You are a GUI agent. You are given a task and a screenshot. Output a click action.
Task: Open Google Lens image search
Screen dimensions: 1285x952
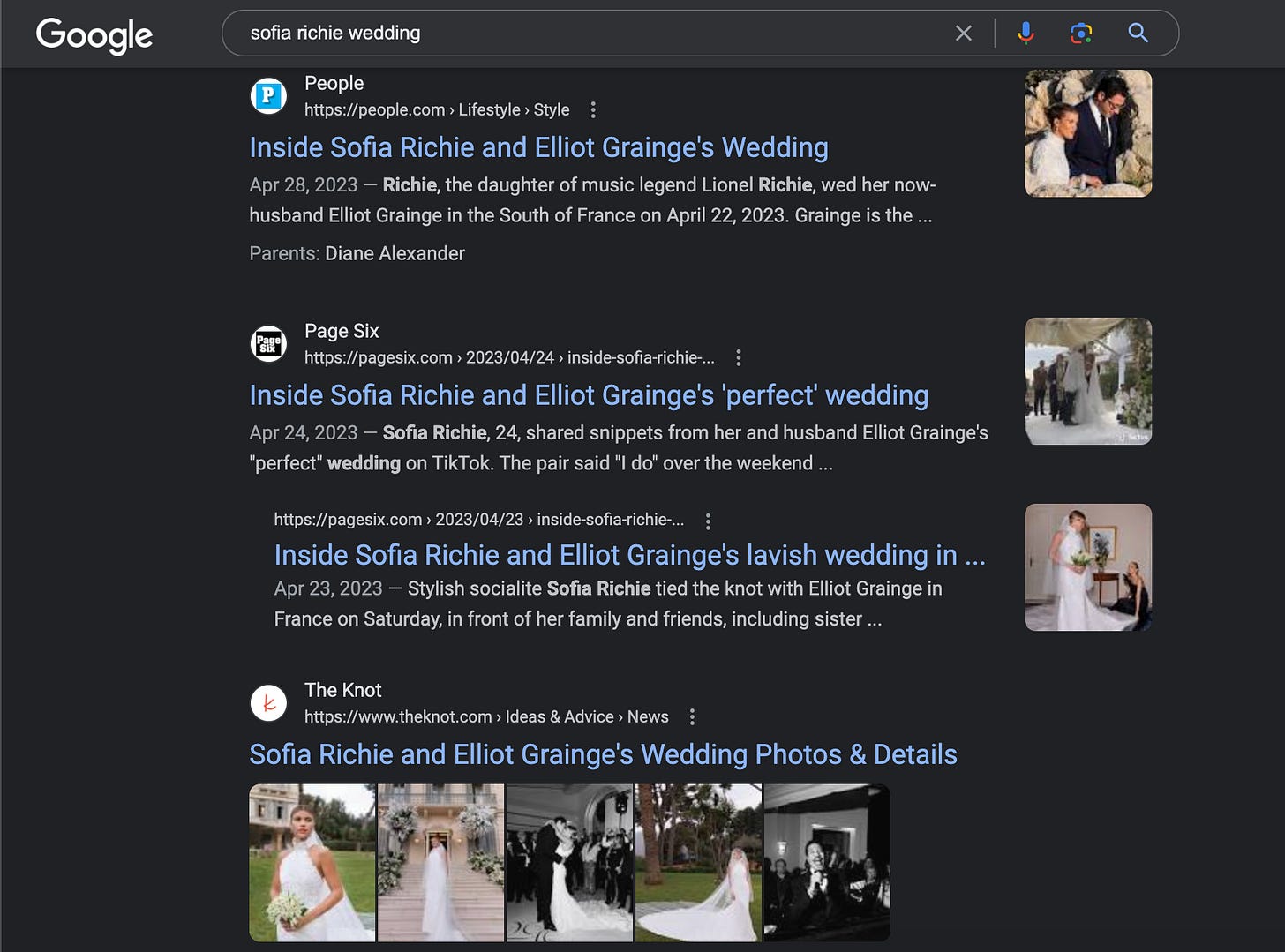tap(1081, 34)
